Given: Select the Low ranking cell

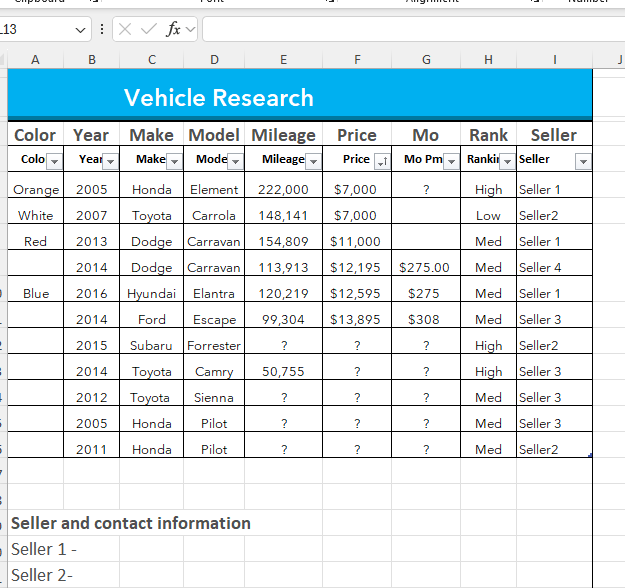Looking at the screenshot, I should pyautogui.click(x=489, y=211).
